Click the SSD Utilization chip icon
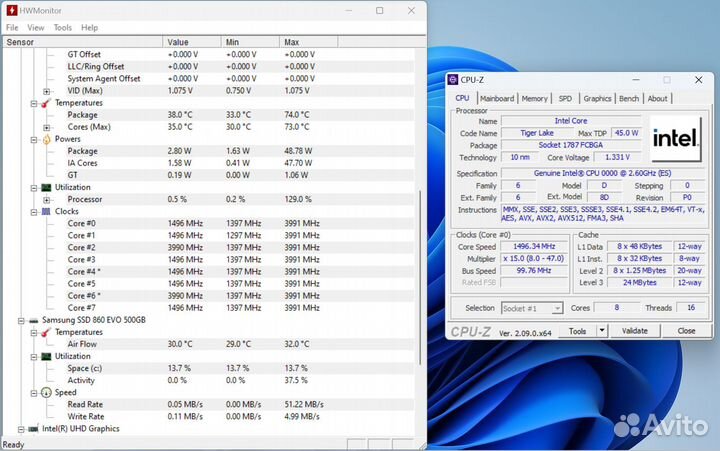The image size is (720, 451). (x=46, y=356)
